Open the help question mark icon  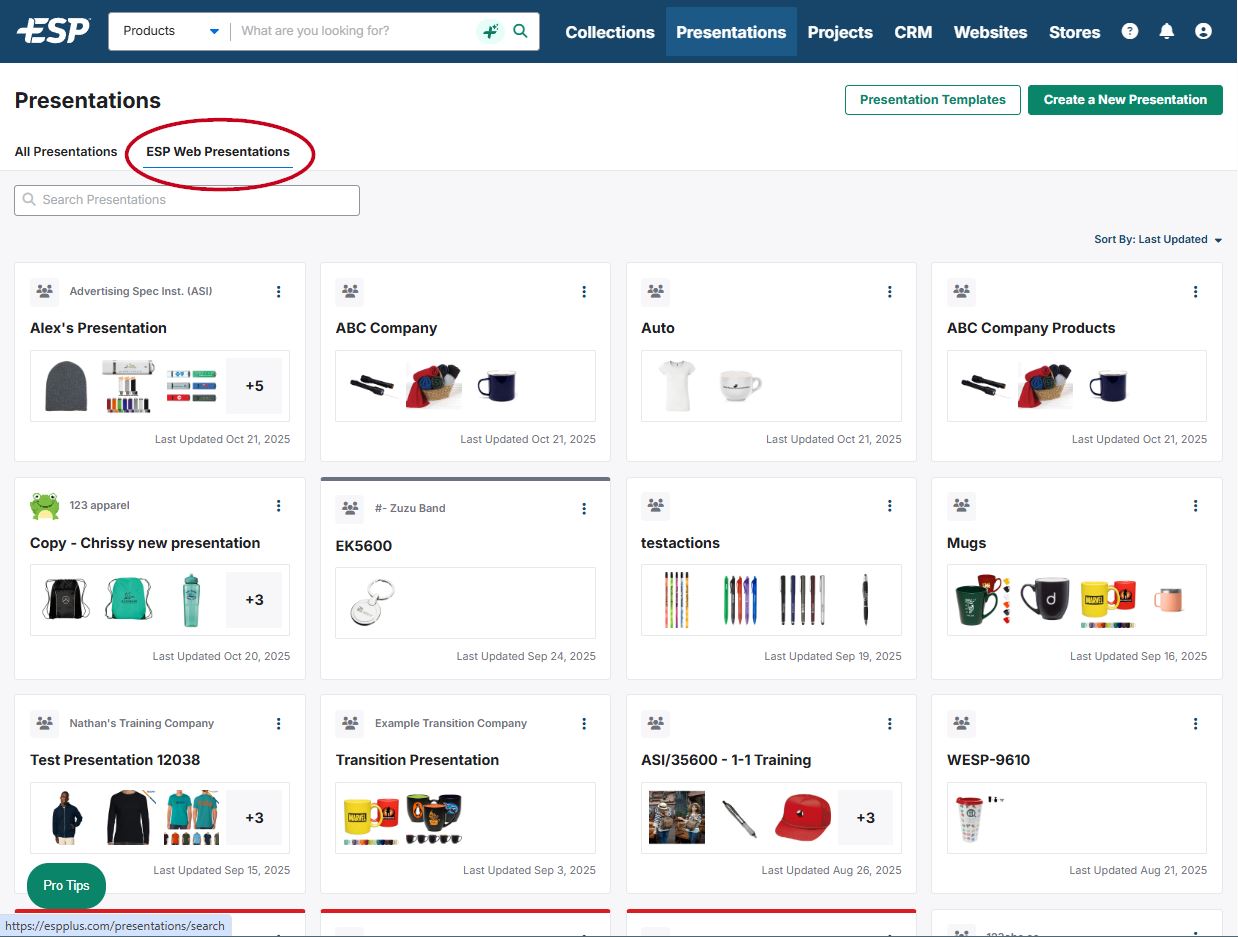tap(1130, 31)
